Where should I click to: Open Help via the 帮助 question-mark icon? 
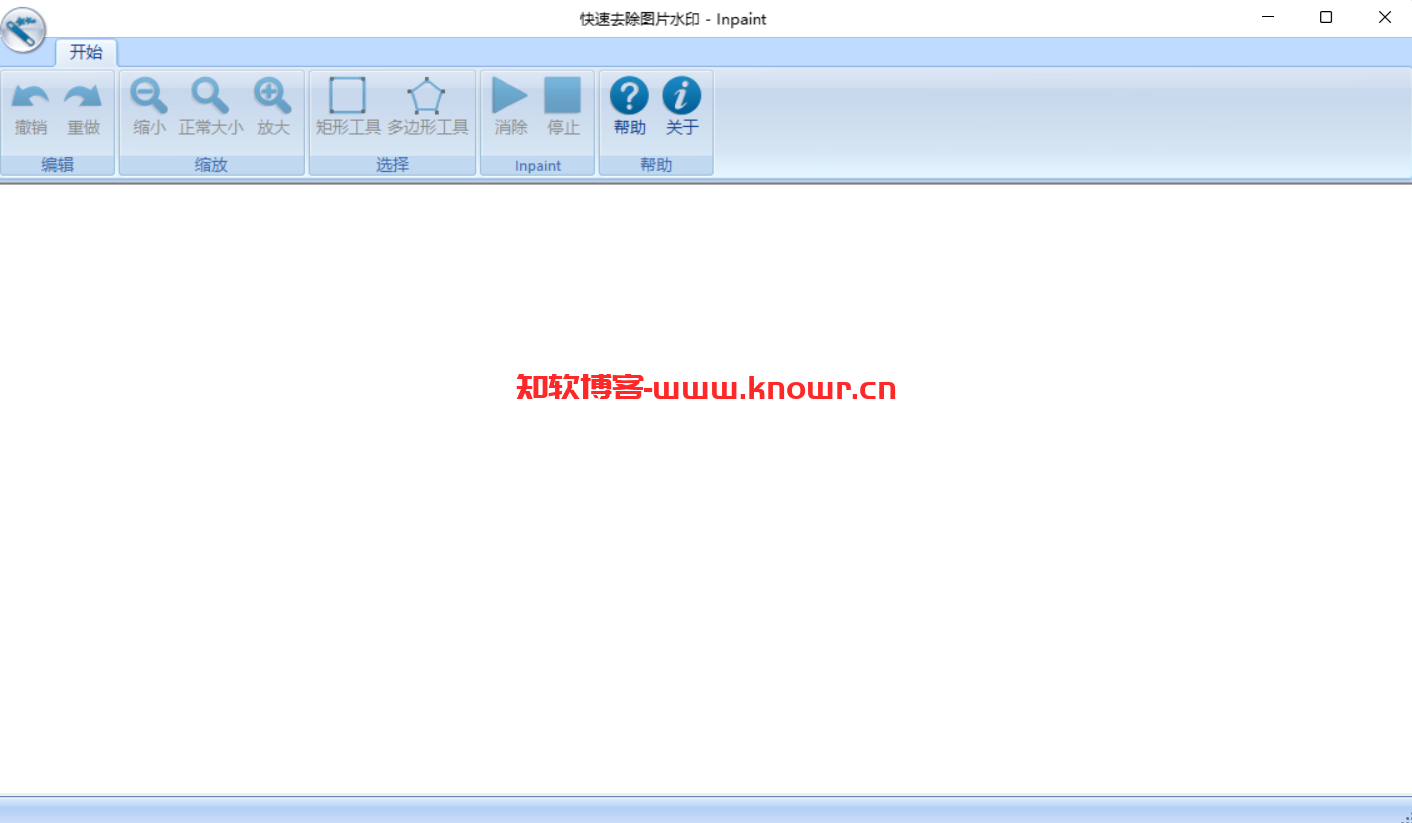coord(629,96)
